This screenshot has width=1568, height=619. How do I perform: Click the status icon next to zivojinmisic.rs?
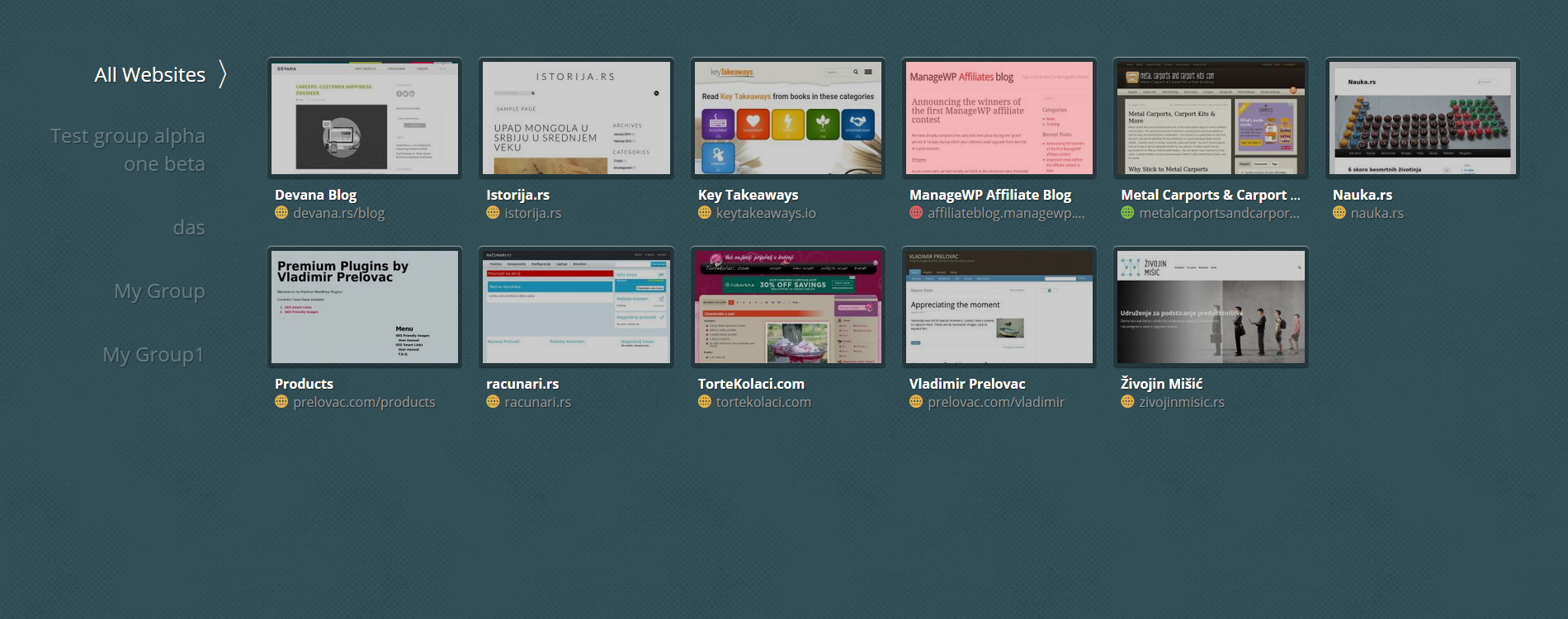click(x=1127, y=402)
